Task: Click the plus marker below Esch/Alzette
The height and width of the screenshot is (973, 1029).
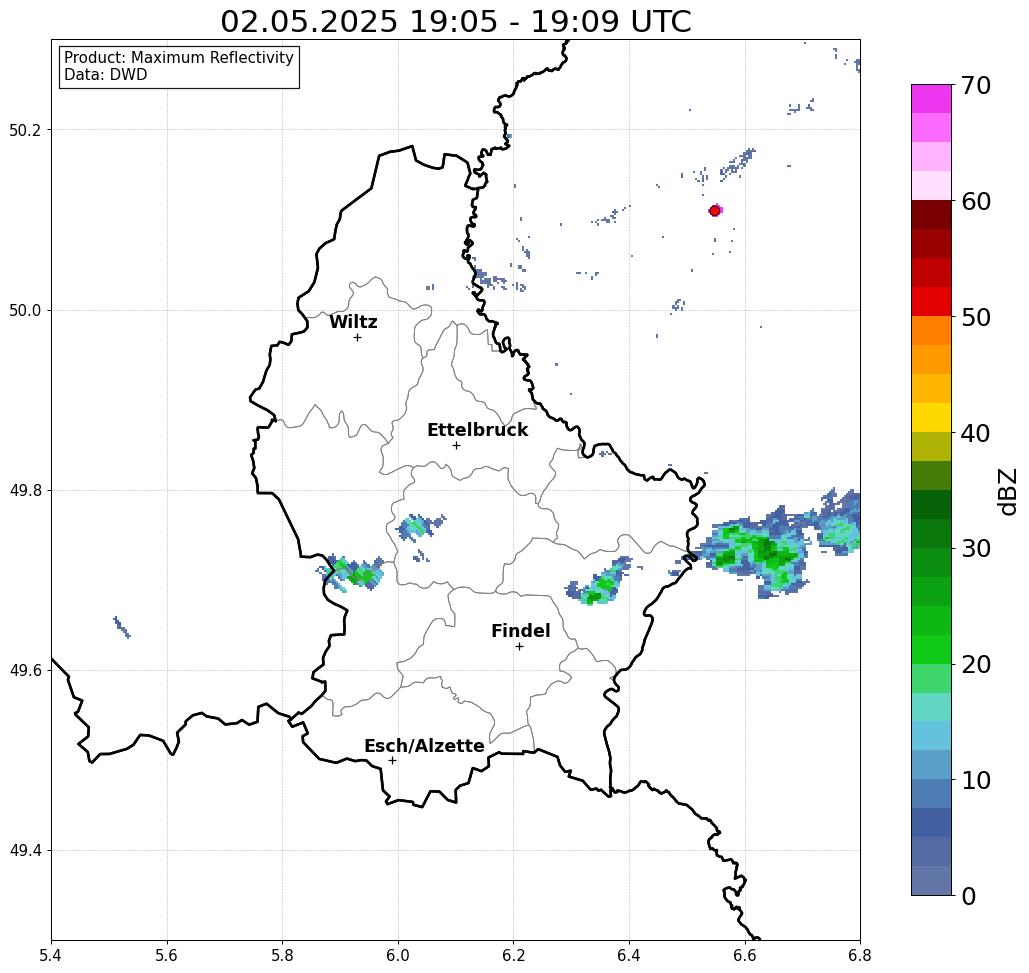Action: tap(392, 761)
